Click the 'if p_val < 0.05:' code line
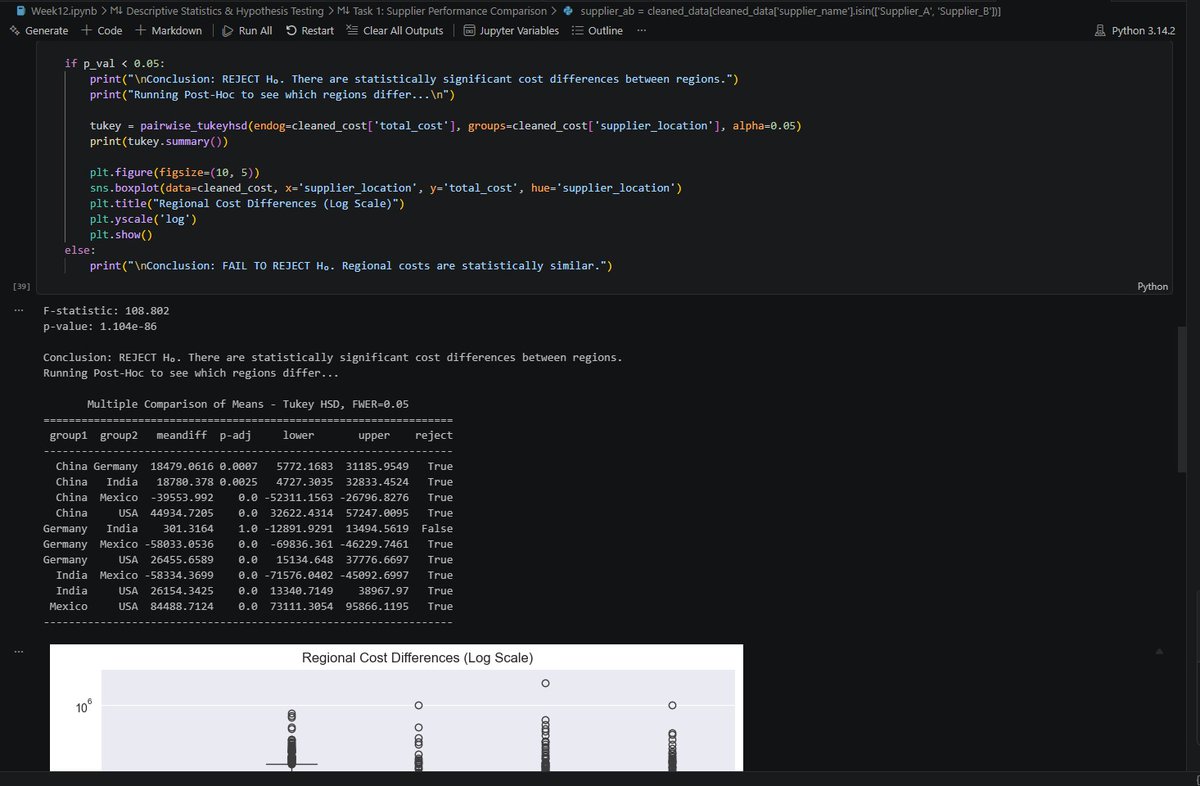 [114, 63]
